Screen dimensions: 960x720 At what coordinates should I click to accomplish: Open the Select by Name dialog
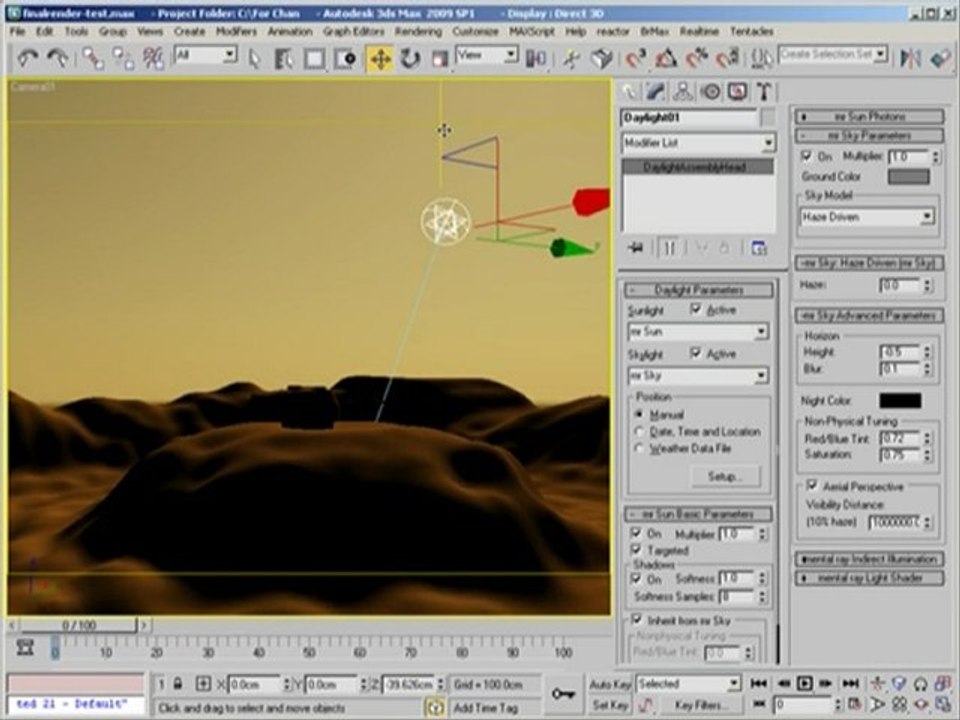pyautogui.click(x=284, y=59)
